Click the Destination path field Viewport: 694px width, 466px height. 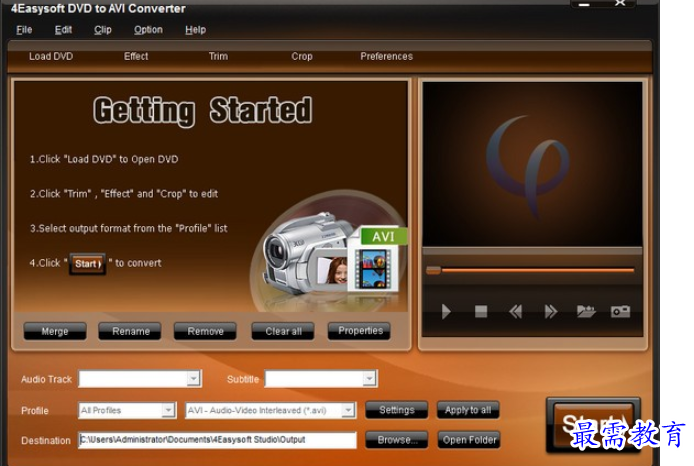tap(217, 440)
